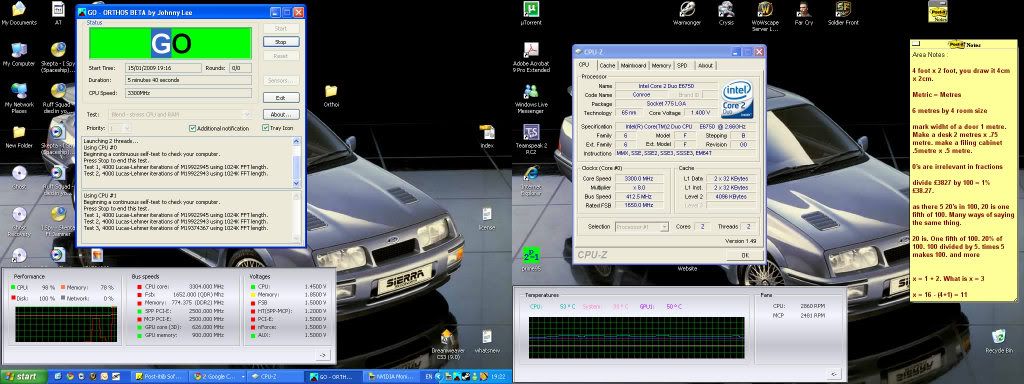1024x384 pixels.
Task: Toggle Additional notification checkbox in ORTHOS
Action: [x=192, y=128]
